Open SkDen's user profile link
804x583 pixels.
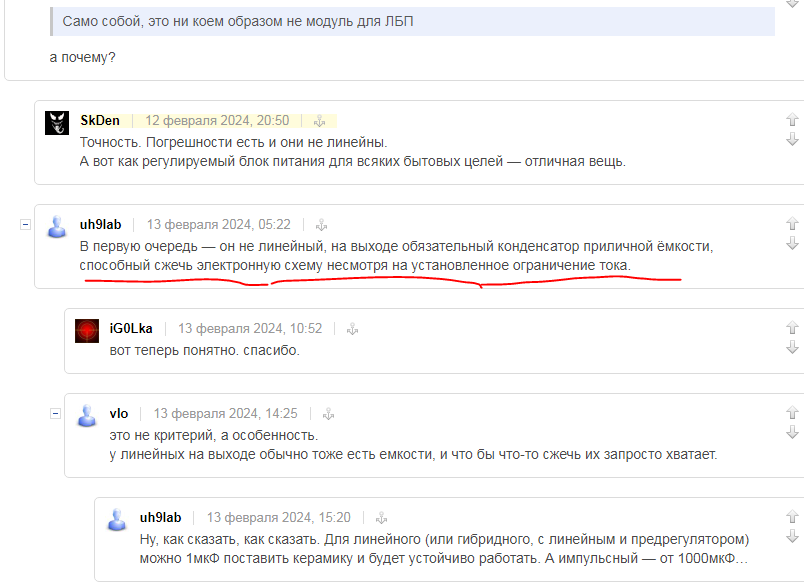click(x=100, y=120)
